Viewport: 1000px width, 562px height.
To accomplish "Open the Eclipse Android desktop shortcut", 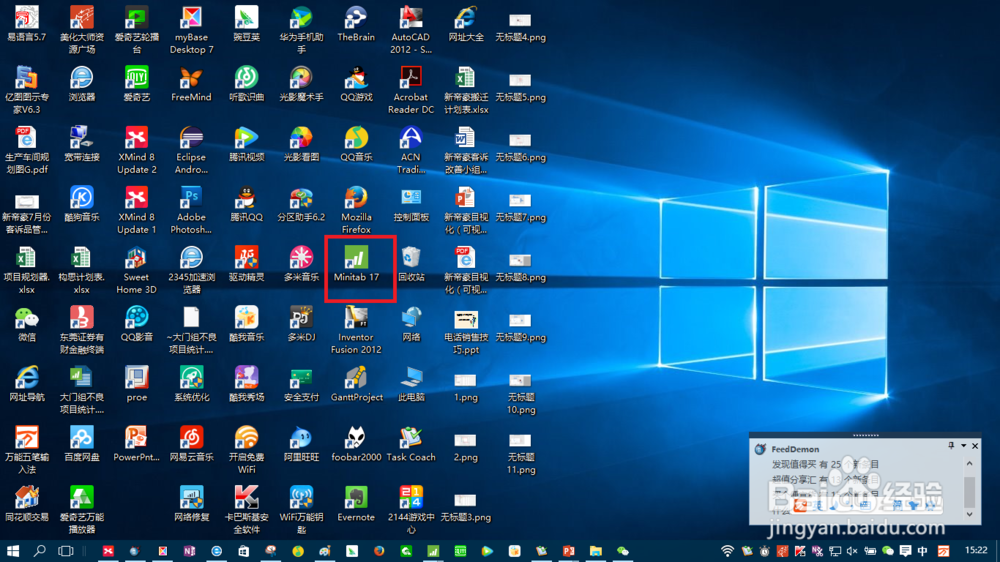I will tap(191, 149).
